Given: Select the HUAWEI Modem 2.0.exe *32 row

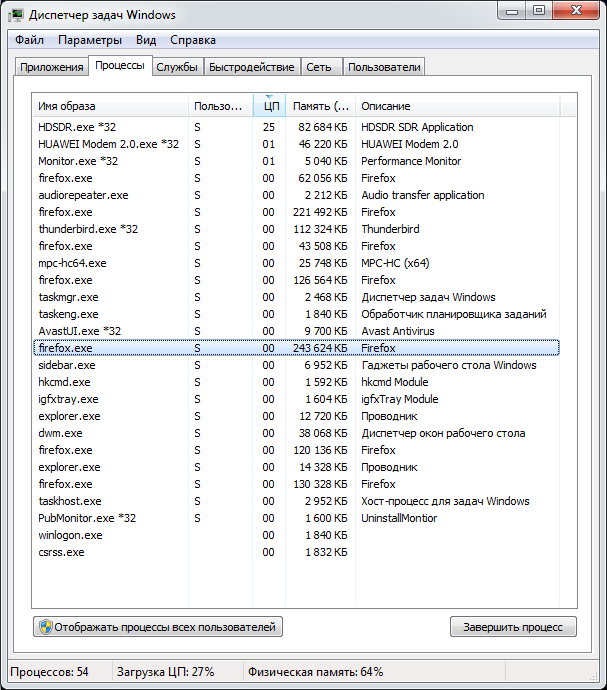Looking at the screenshot, I should pos(296,144).
